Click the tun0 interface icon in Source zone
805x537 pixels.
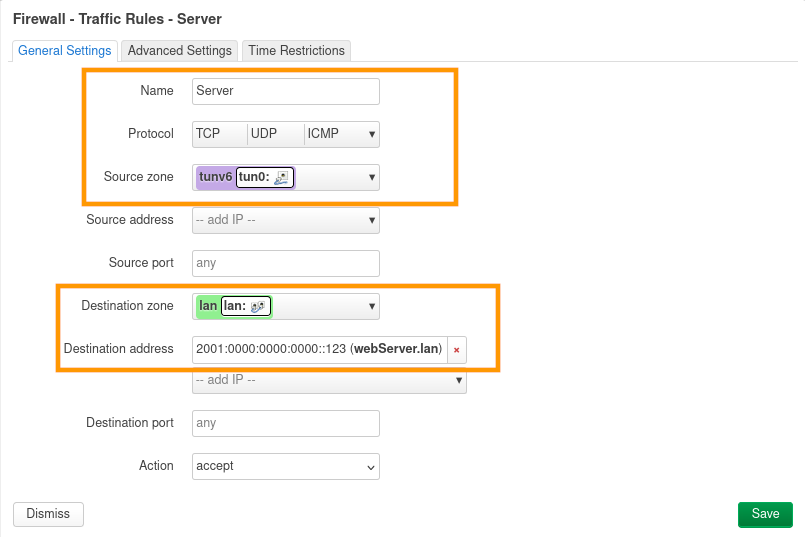pyautogui.click(x=281, y=177)
